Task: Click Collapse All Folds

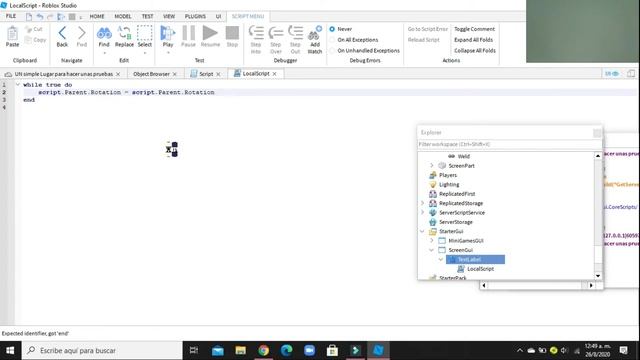Action: [475, 51]
